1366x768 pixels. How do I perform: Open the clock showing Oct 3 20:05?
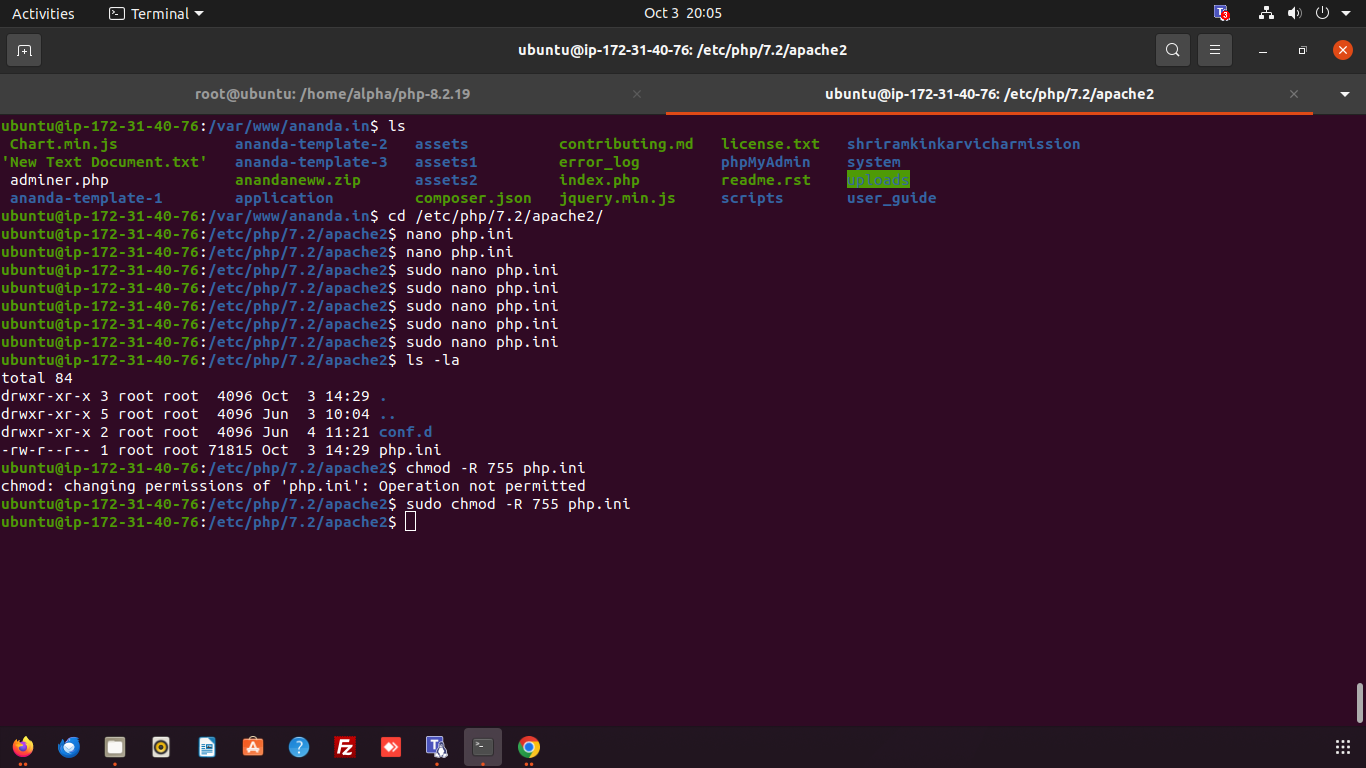682,13
